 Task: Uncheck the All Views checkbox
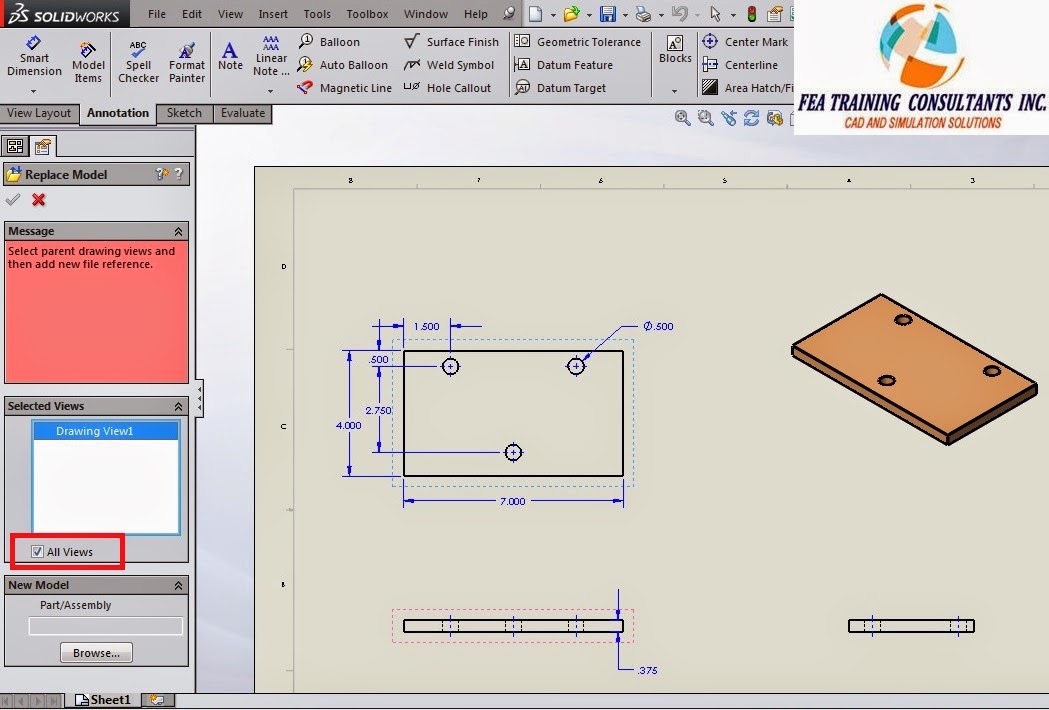click(37, 551)
